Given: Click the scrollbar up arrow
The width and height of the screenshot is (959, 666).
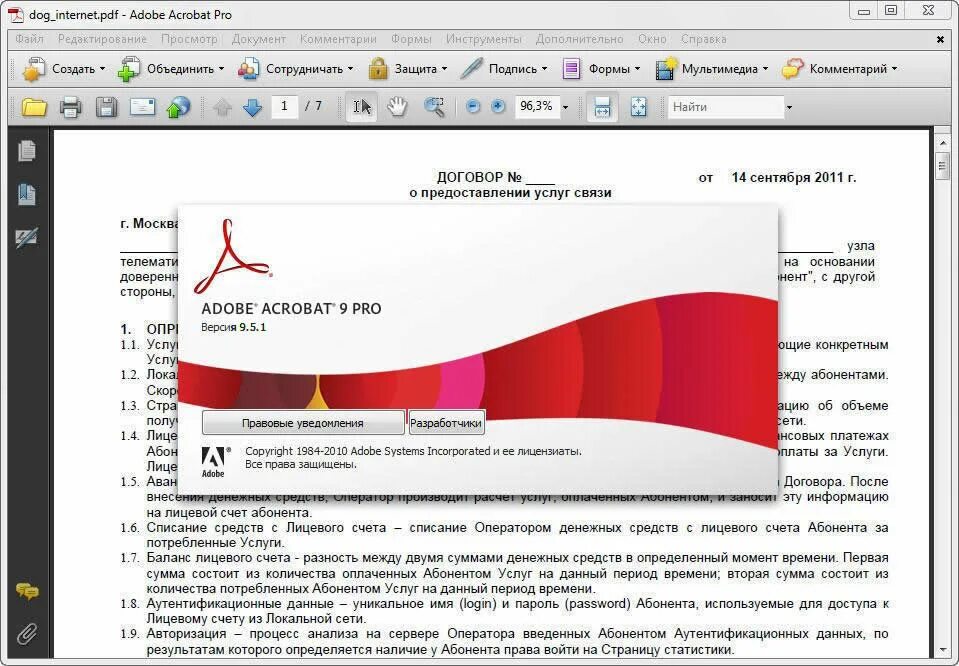Looking at the screenshot, I should (942, 142).
